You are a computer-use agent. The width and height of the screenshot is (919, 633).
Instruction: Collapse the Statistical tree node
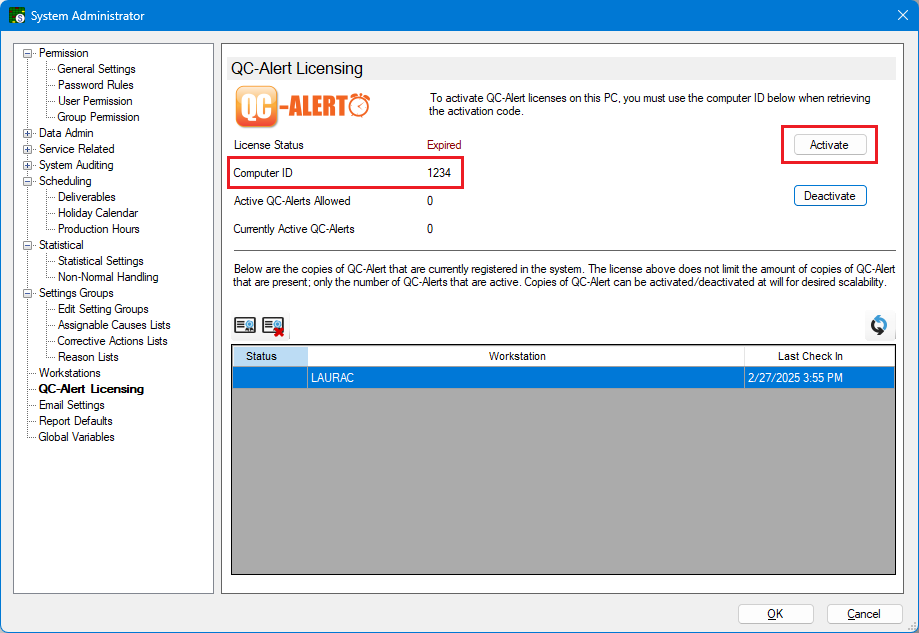coord(27,246)
